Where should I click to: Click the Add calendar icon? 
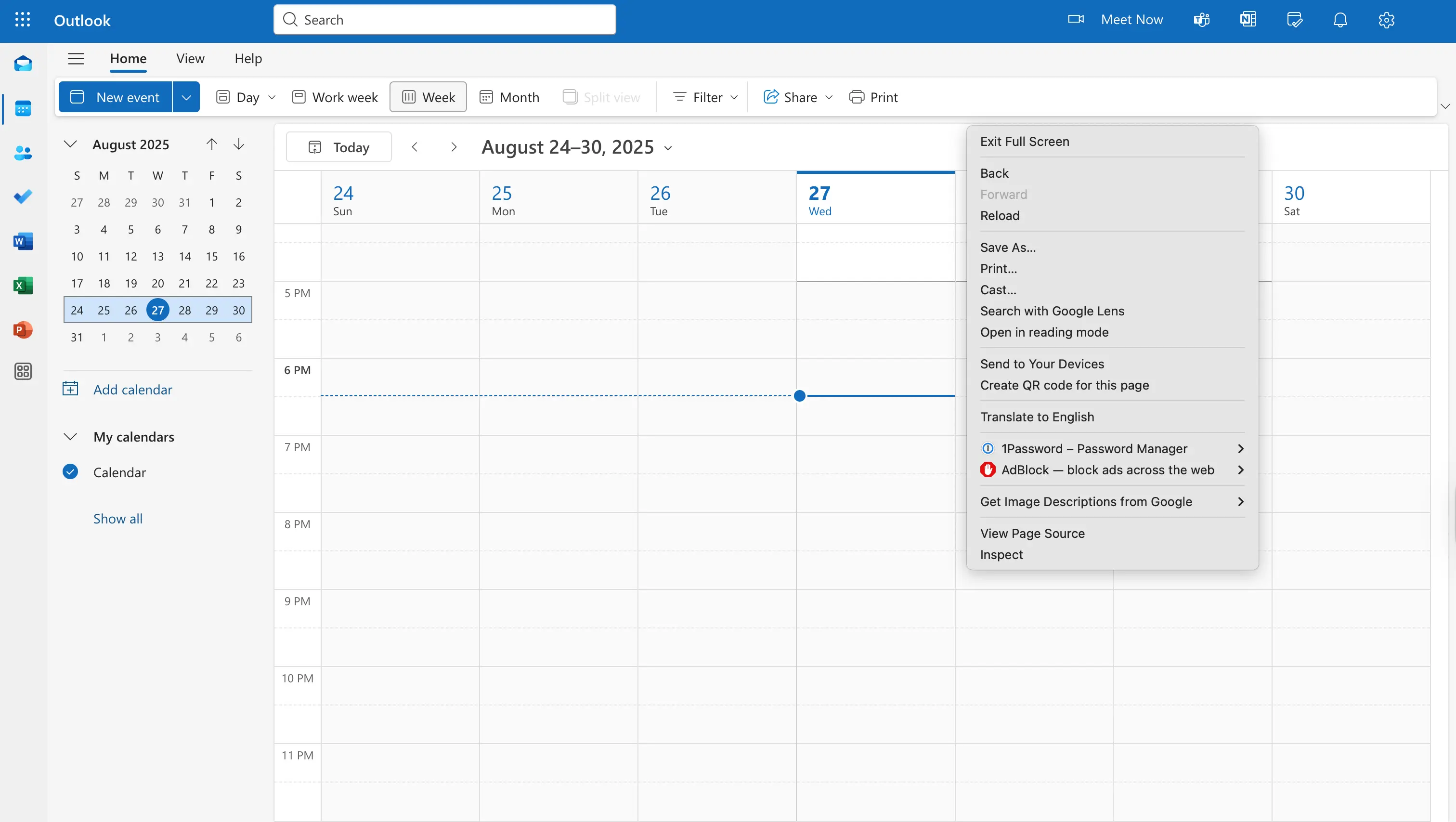70,389
